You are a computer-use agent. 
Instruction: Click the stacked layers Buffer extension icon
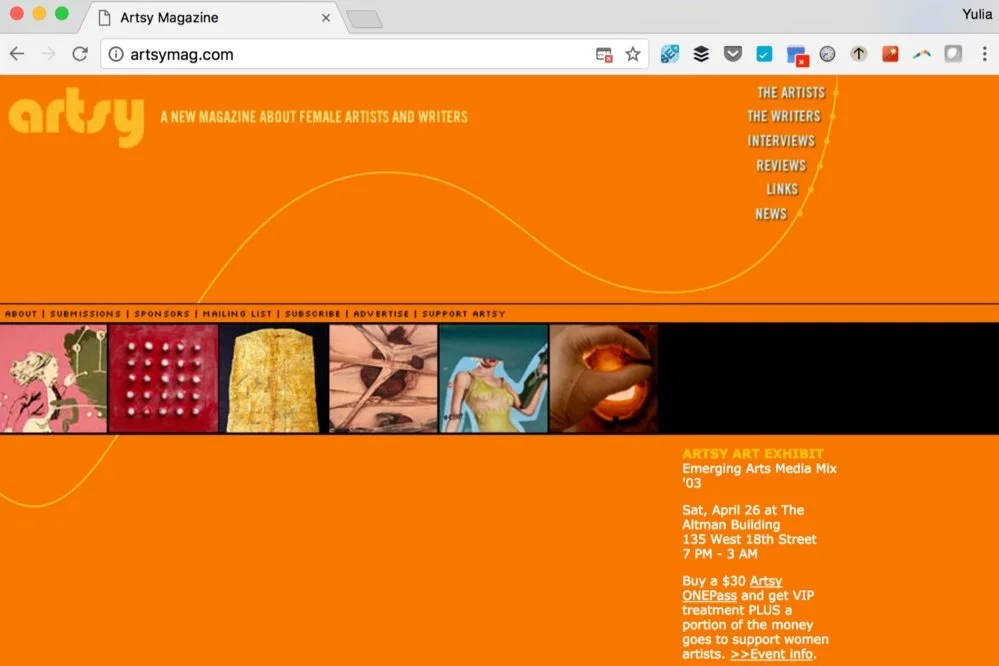pyautogui.click(x=701, y=54)
